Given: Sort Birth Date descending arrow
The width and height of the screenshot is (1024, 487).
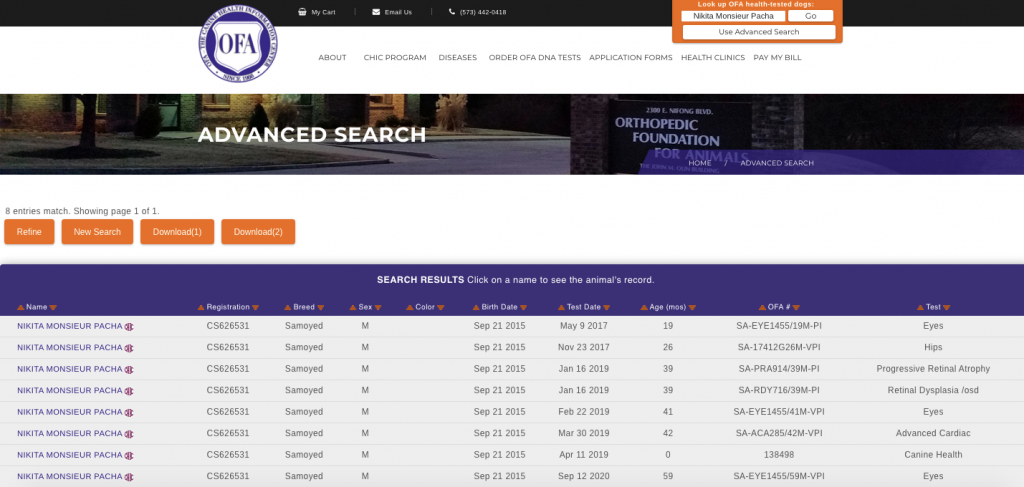Looking at the screenshot, I should tap(523, 307).
